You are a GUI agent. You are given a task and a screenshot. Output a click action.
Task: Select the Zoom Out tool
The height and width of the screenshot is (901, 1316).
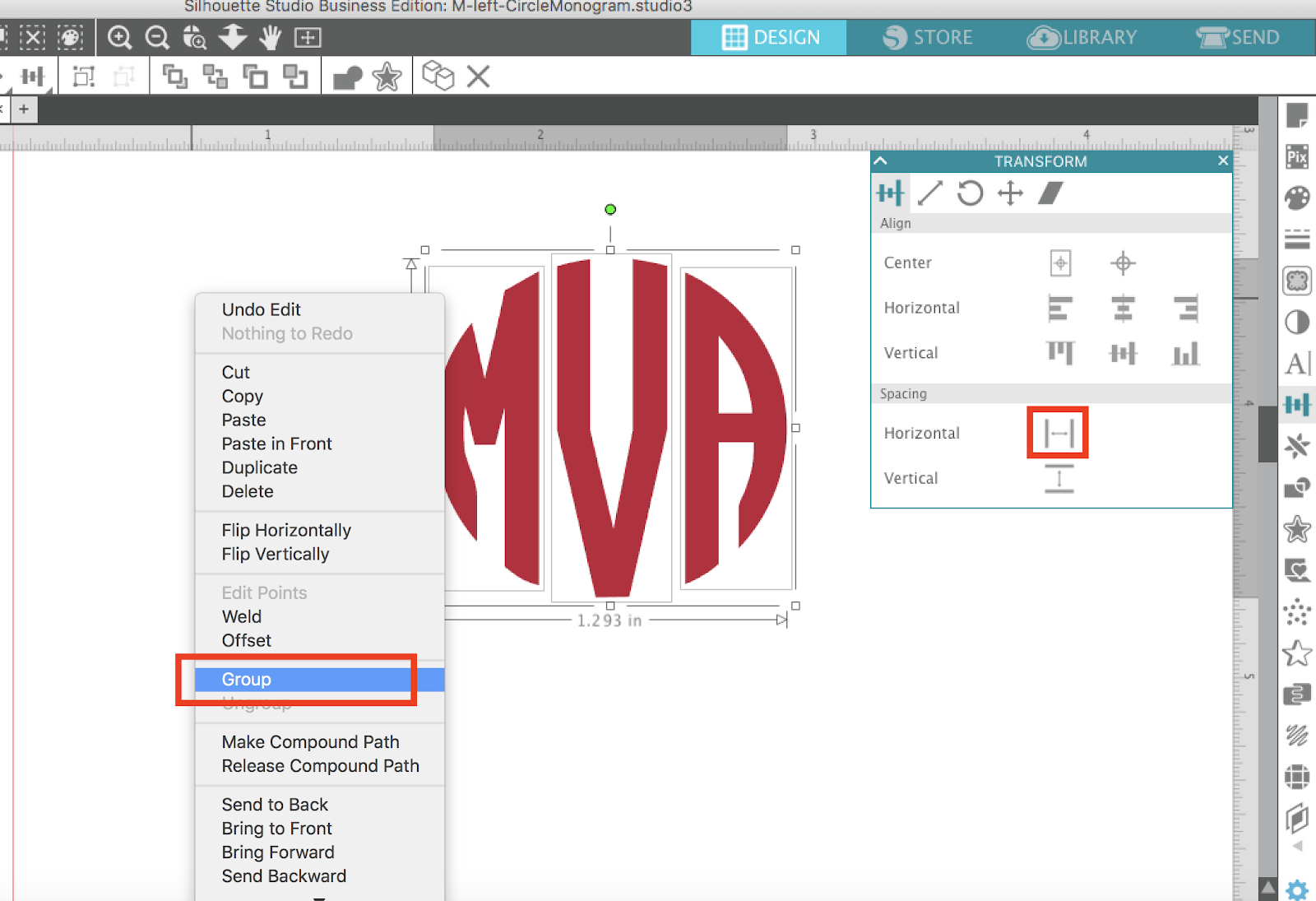point(156,38)
